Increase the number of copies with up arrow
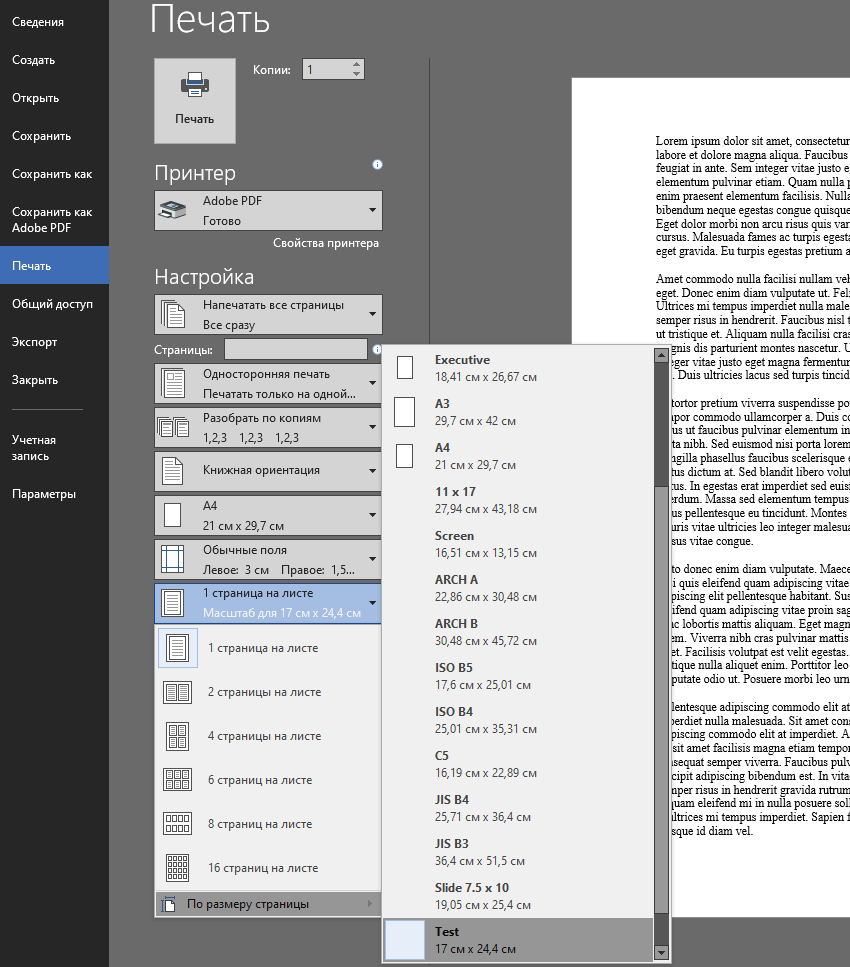The height and width of the screenshot is (967, 850). click(x=357, y=64)
